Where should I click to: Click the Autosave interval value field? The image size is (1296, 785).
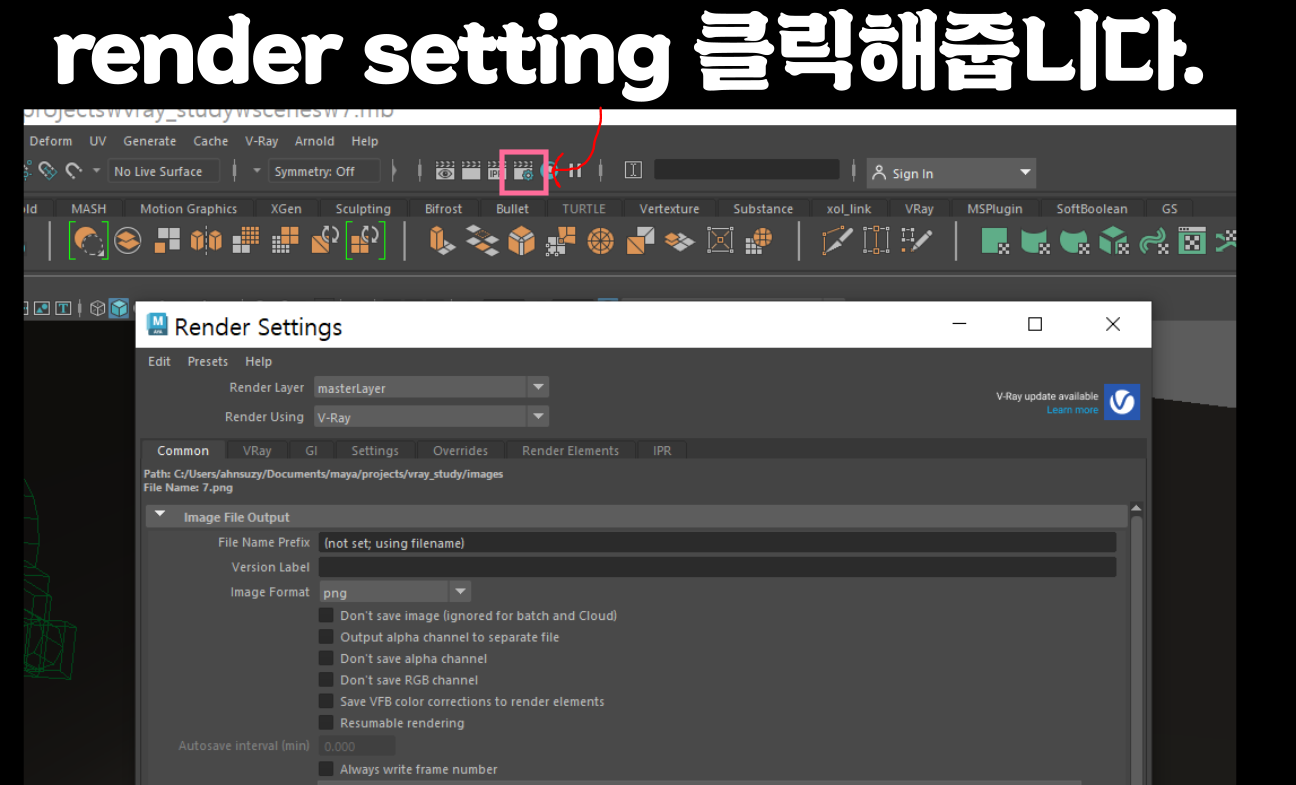coord(357,746)
